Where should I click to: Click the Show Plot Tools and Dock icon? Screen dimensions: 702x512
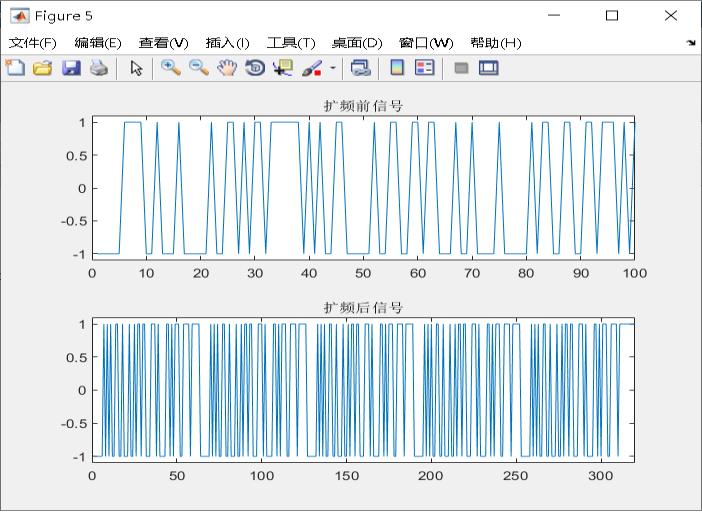488,68
